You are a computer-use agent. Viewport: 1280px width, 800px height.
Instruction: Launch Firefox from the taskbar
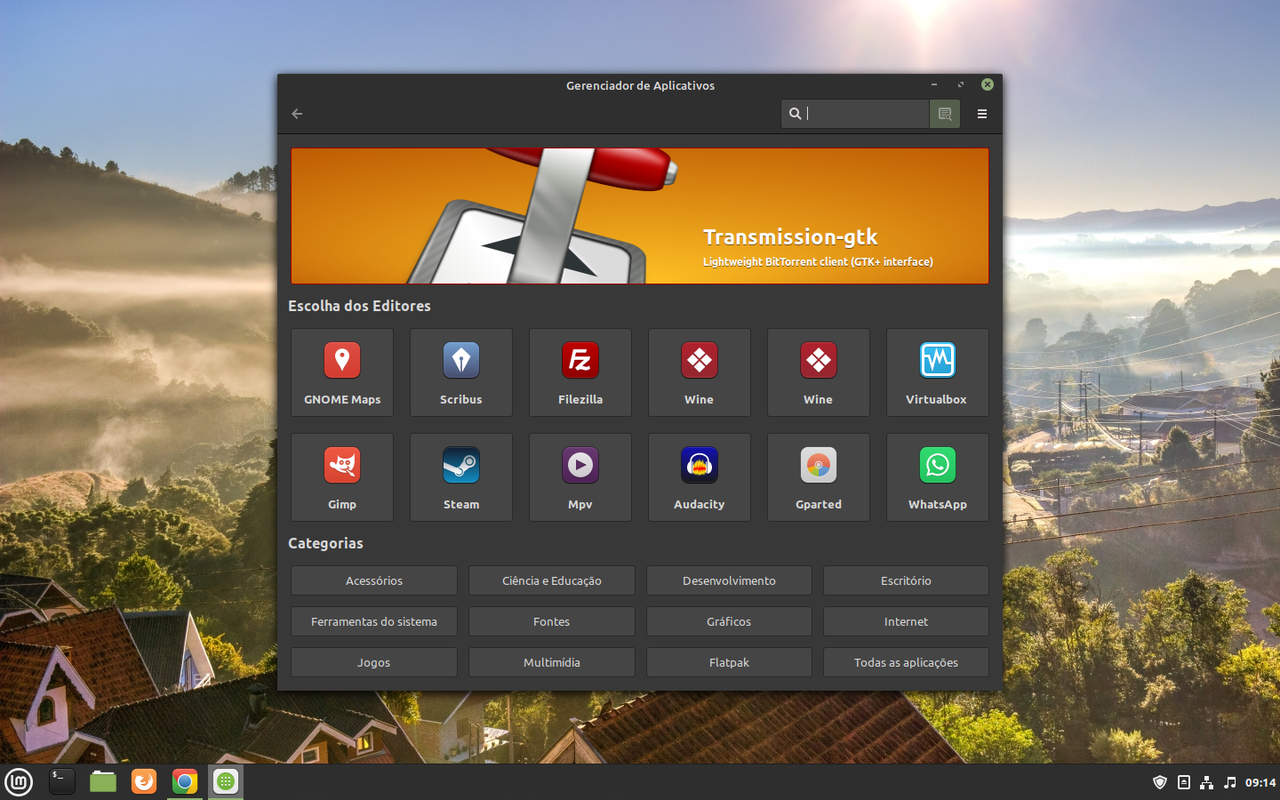point(144,782)
